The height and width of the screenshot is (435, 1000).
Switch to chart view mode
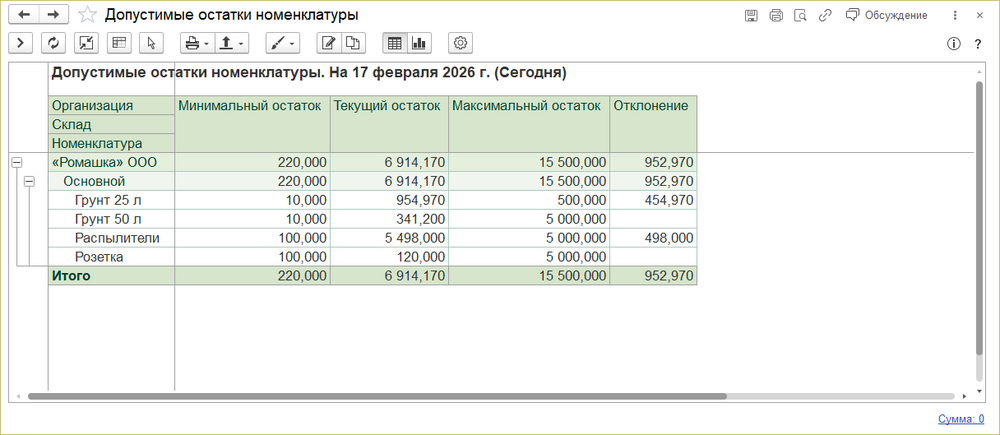pos(419,43)
